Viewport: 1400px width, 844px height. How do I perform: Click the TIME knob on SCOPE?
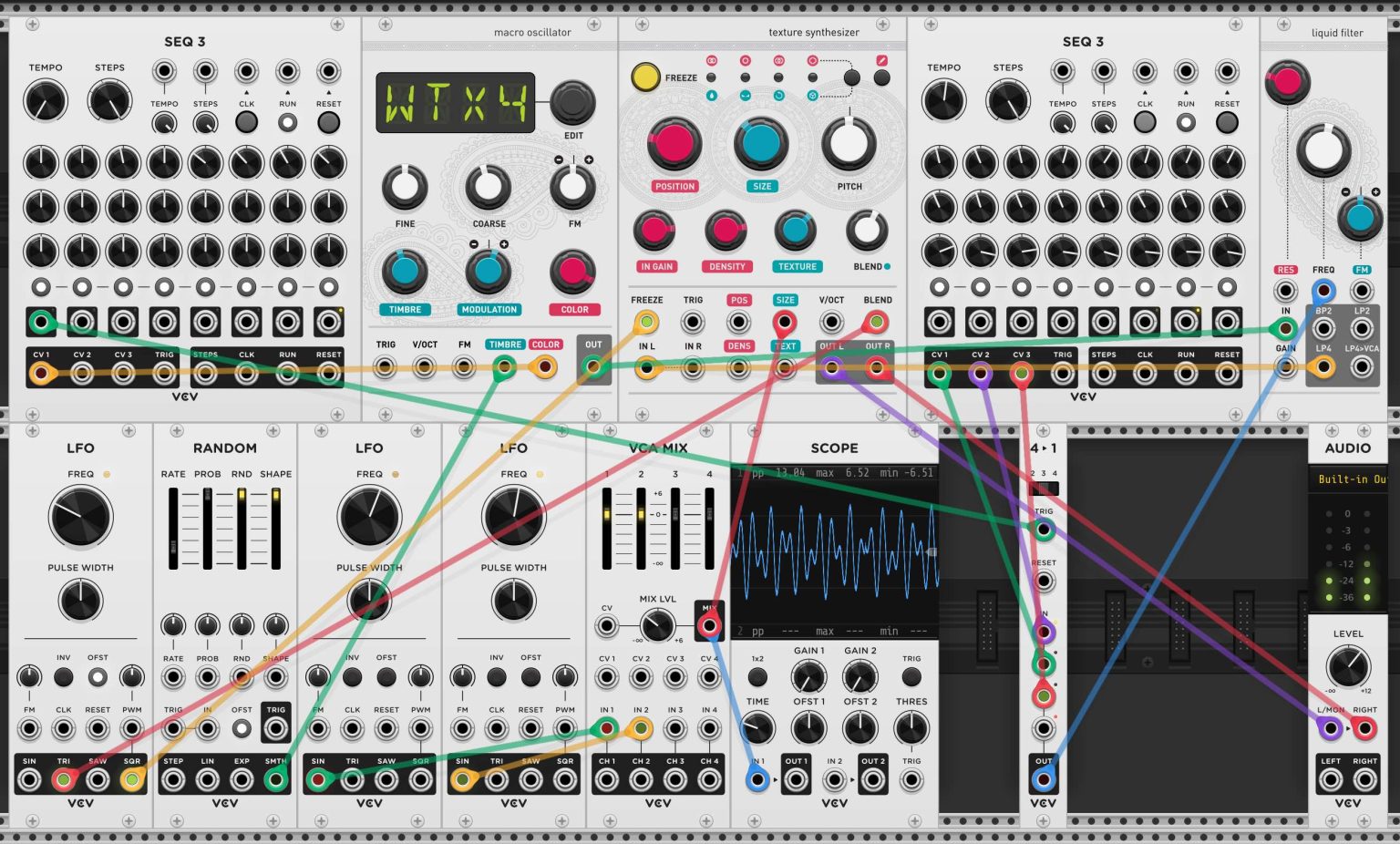[x=757, y=728]
